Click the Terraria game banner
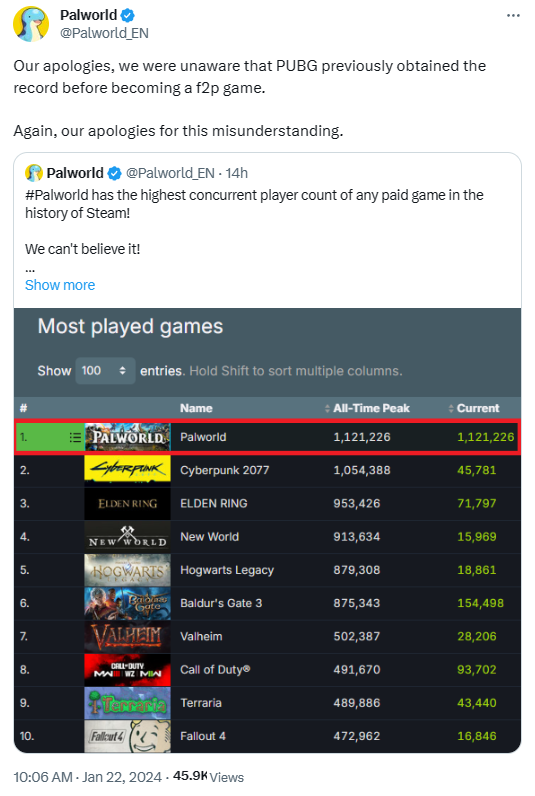535x796 pixels. pyautogui.click(x=127, y=703)
